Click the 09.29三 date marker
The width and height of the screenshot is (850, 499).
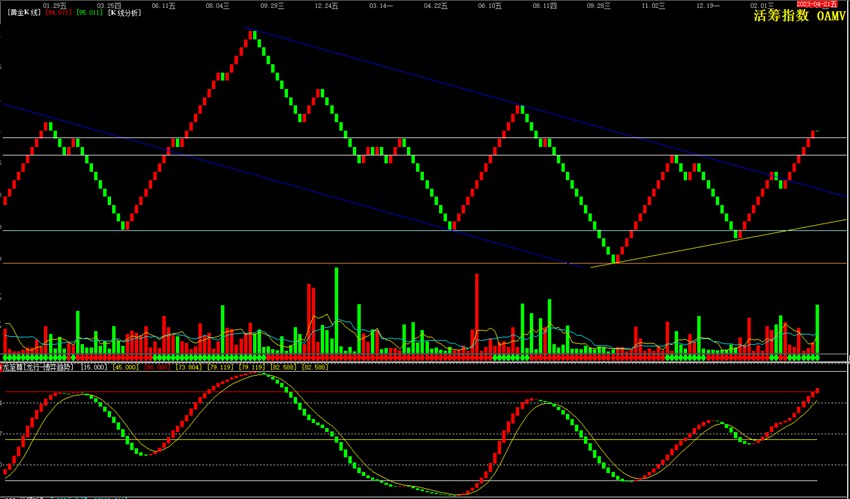coord(272,5)
